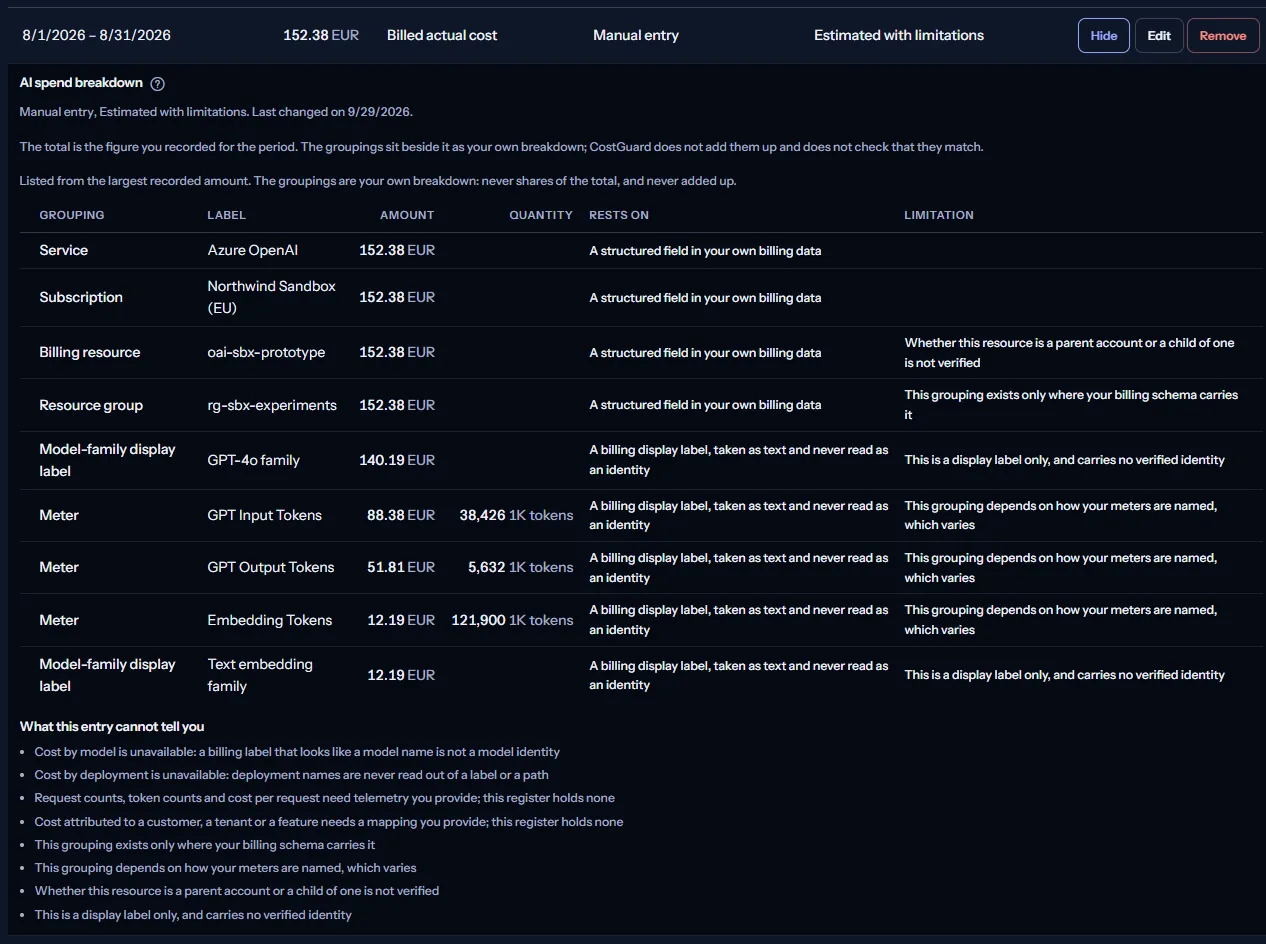Image resolution: width=1266 pixels, height=944 pixels.
Task: Click the 'Service' grouping cell
Action: 64,250
